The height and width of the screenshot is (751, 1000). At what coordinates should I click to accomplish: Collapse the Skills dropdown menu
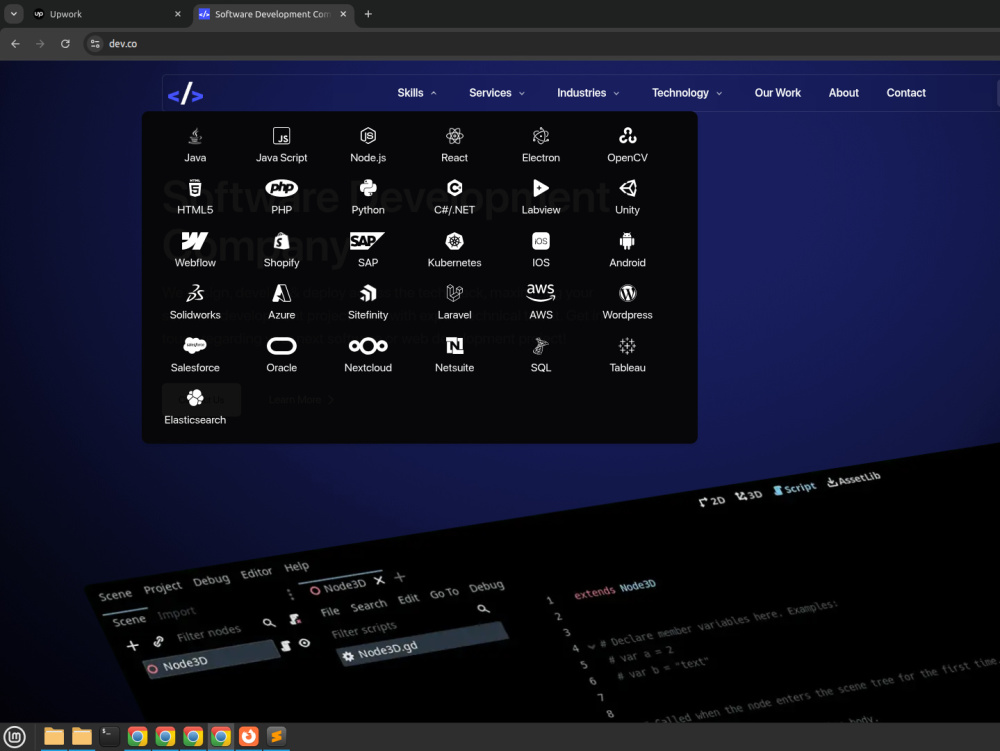point(417,93)
